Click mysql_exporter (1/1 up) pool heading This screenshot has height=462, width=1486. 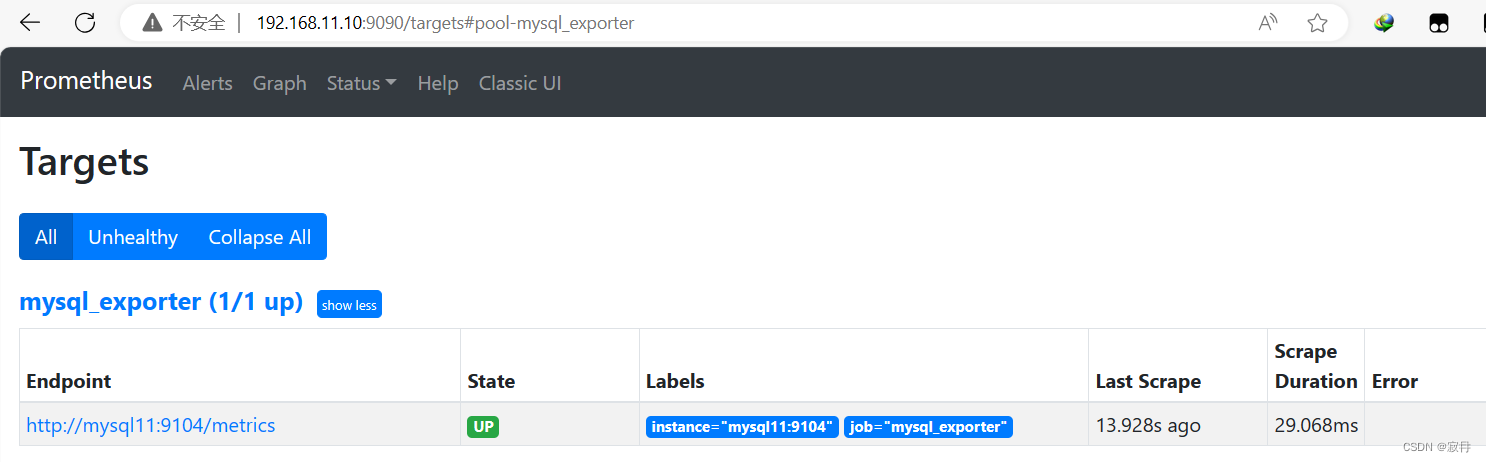coord(161,303)
